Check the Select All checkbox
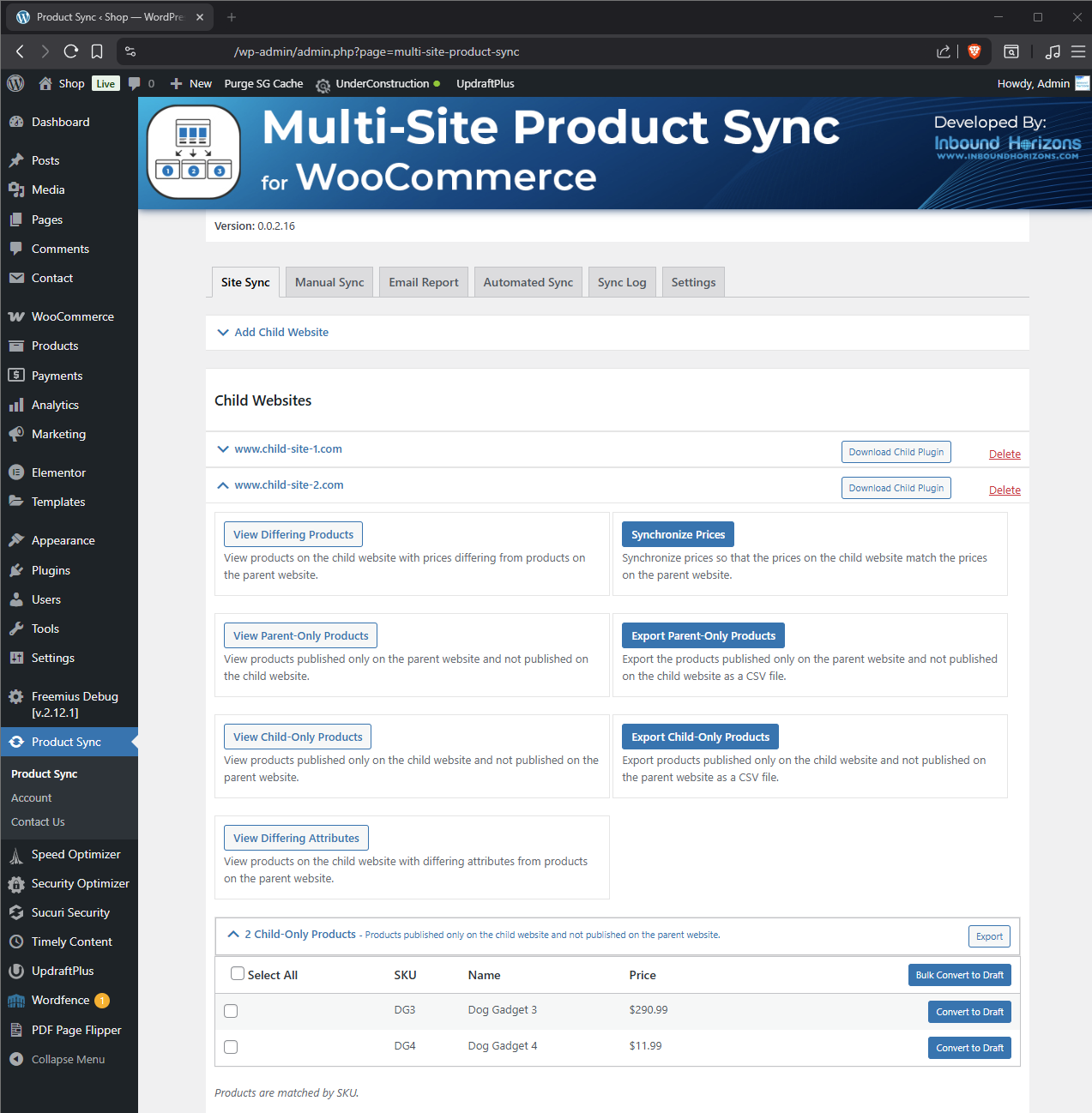 [238, 974]
